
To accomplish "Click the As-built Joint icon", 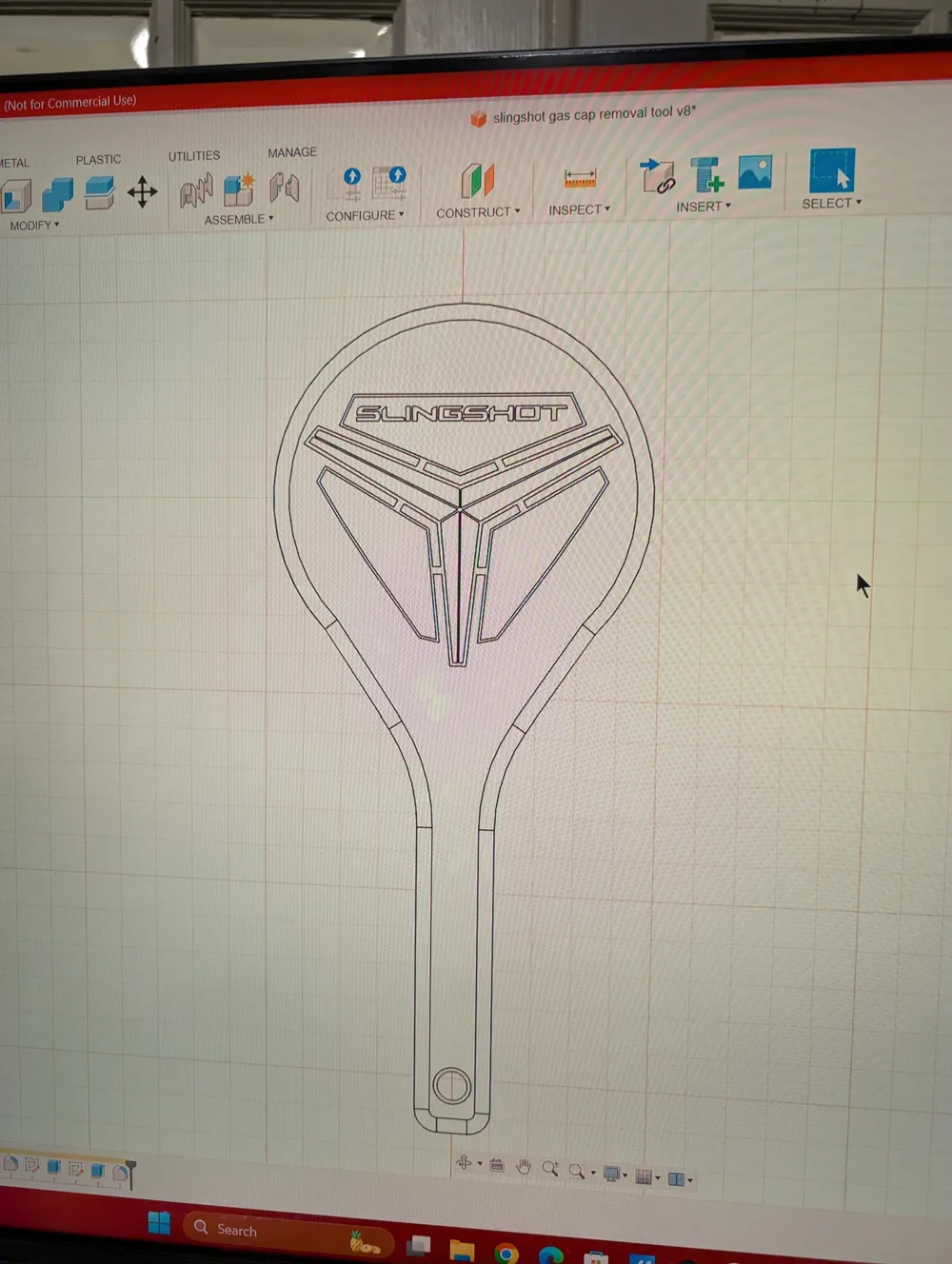I will pyautogui.click(x=284, y=187).
